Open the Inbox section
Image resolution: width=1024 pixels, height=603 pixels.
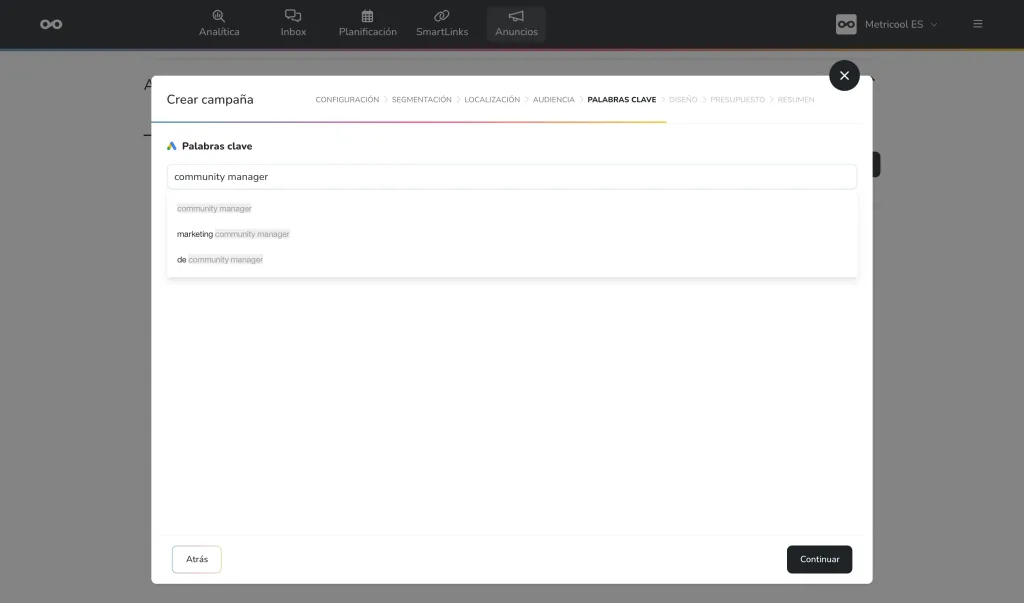(x=293, y=24)
